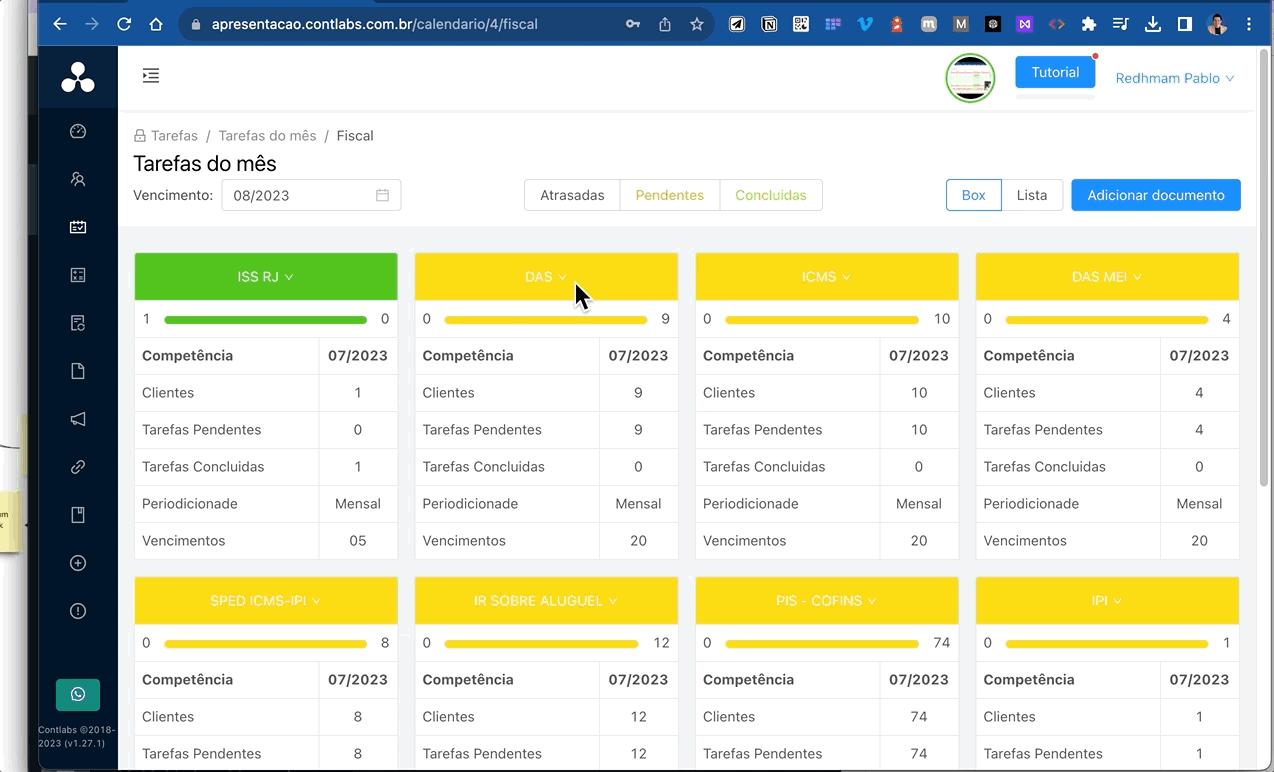Click the dashboard gauge icon in sidebar
Screen dimensions: 1274x772
[78, 131]
